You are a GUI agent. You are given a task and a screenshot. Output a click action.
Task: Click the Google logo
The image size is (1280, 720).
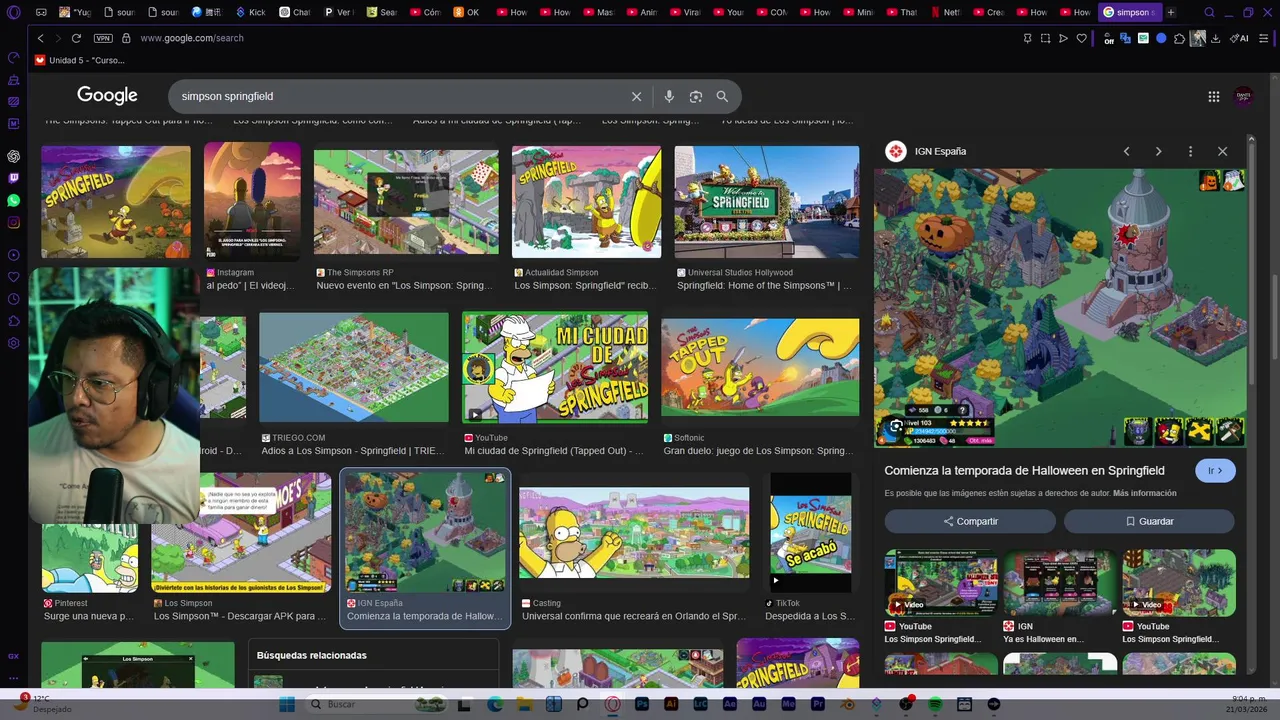click(x=107, y=95)
